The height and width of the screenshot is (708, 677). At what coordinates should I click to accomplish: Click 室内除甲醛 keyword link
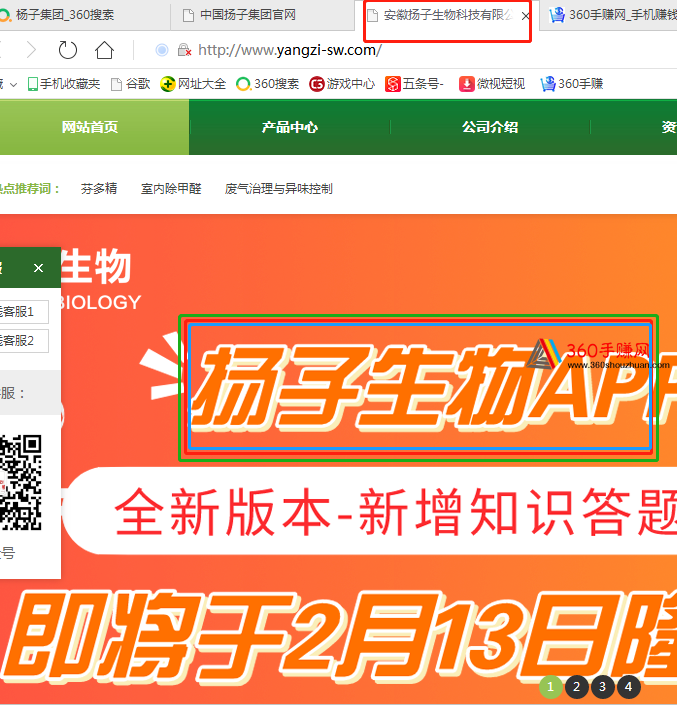171,189
